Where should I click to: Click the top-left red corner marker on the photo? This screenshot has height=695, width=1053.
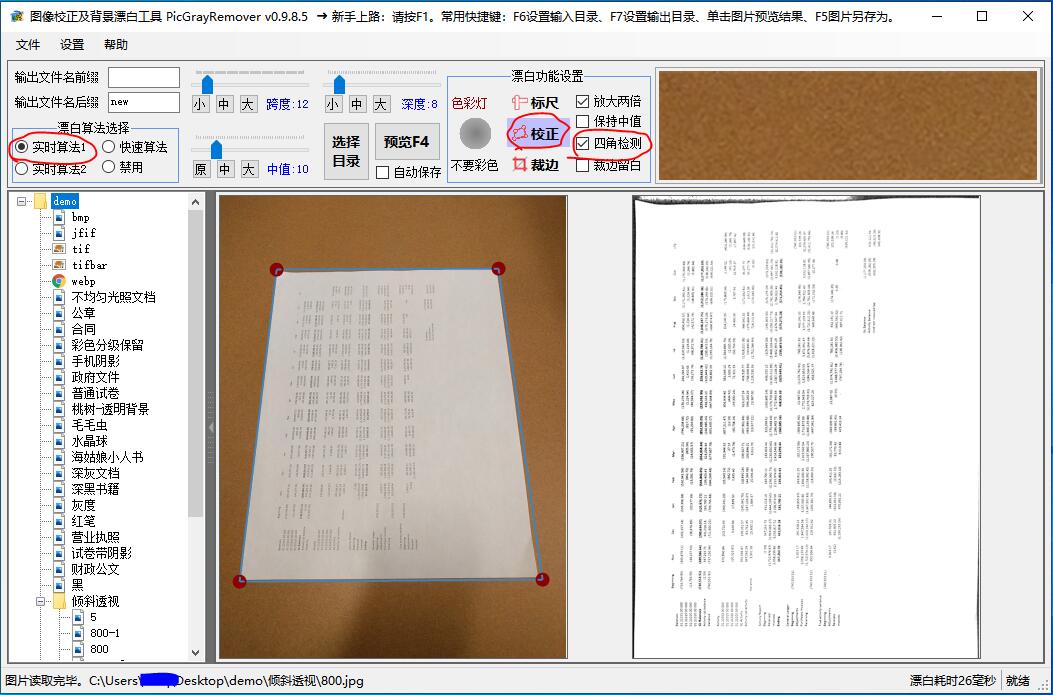(277, 269)
